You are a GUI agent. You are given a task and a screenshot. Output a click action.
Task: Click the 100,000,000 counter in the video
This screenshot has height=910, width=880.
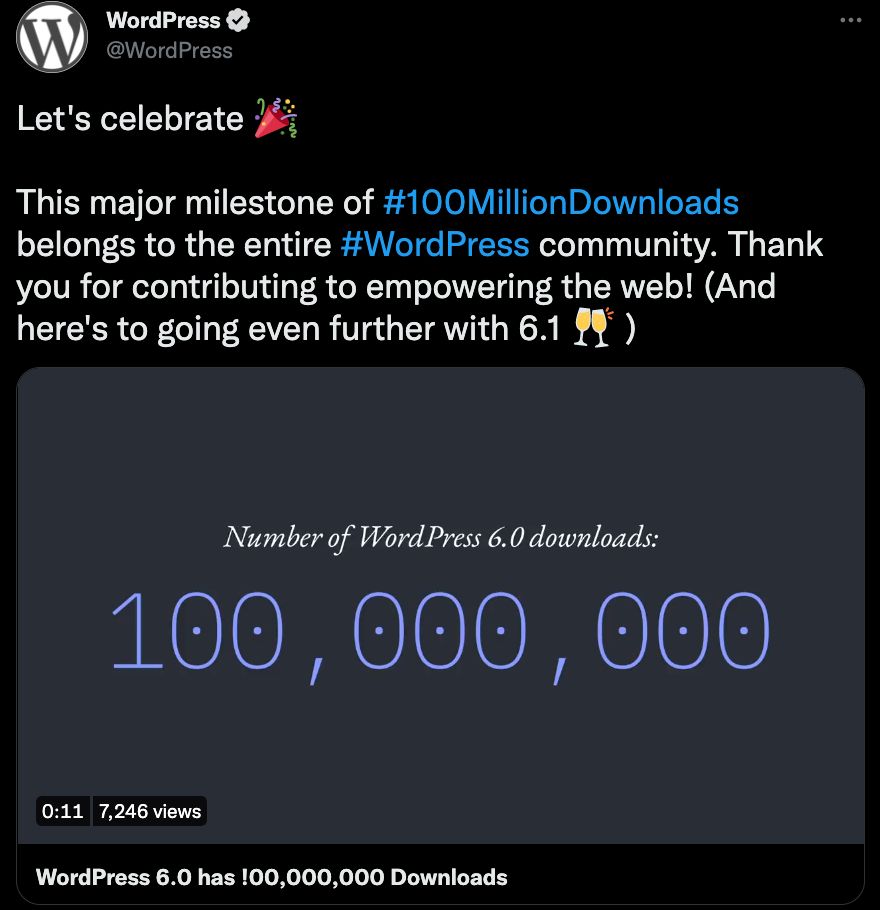coord(440,630)
